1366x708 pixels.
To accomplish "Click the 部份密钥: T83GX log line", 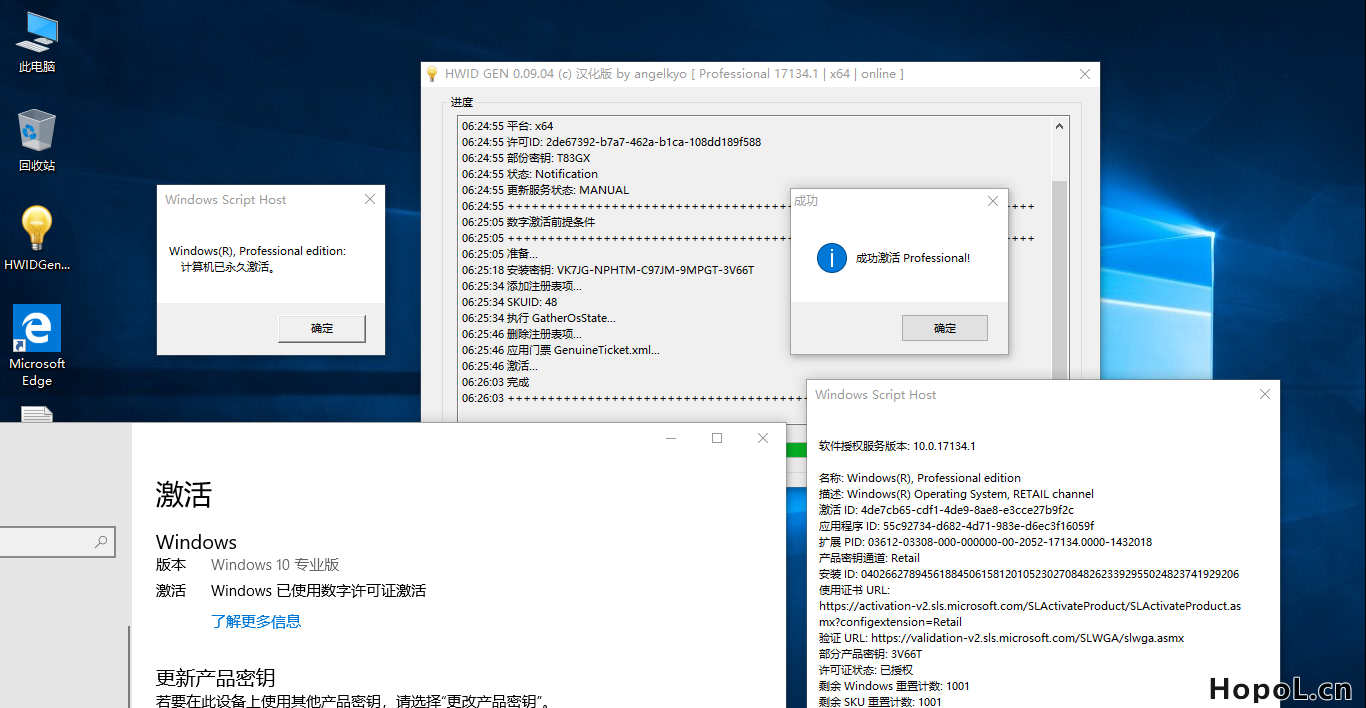I will [526, 158].
